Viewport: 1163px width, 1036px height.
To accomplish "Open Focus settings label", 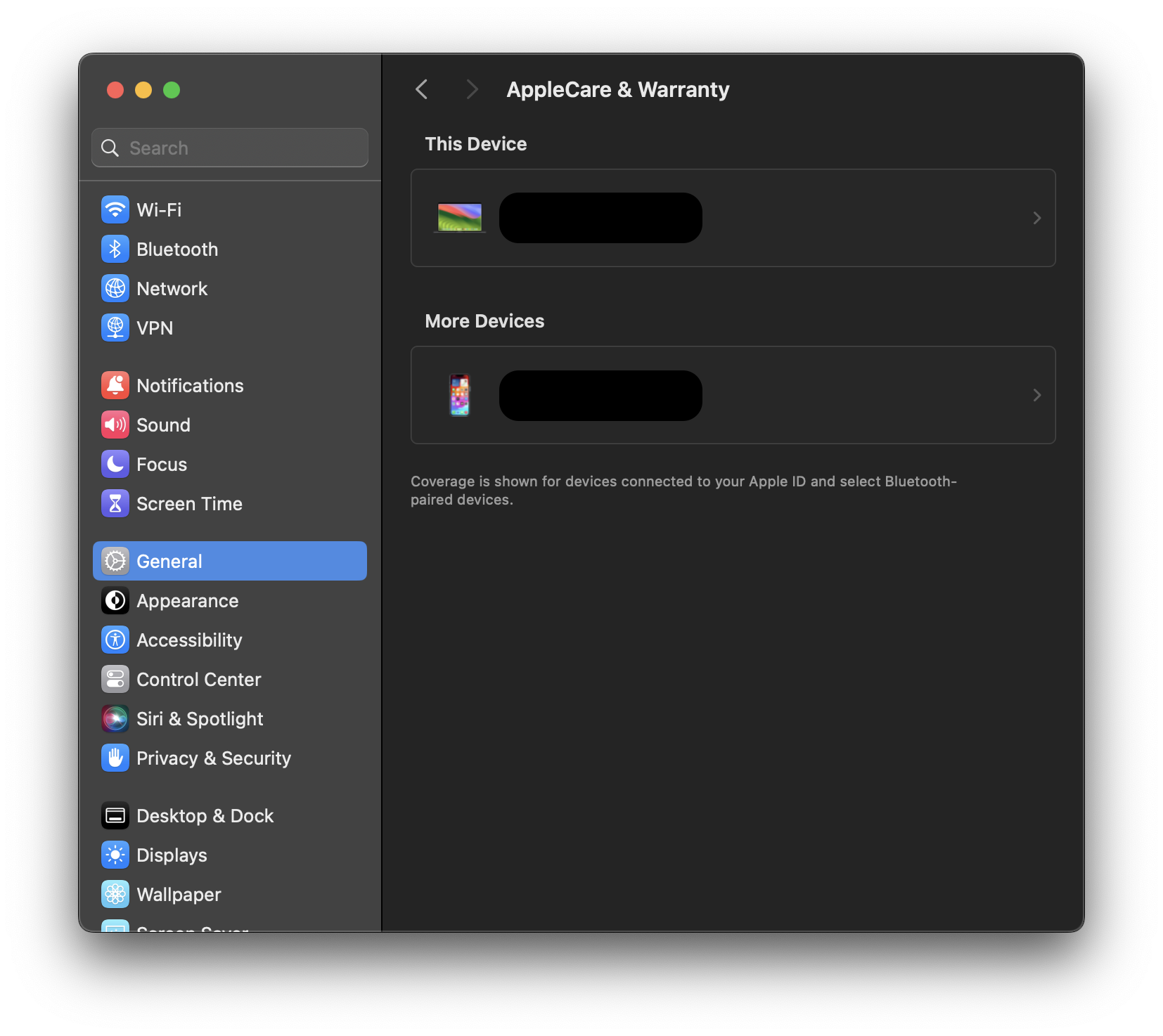I will [162, 464].
